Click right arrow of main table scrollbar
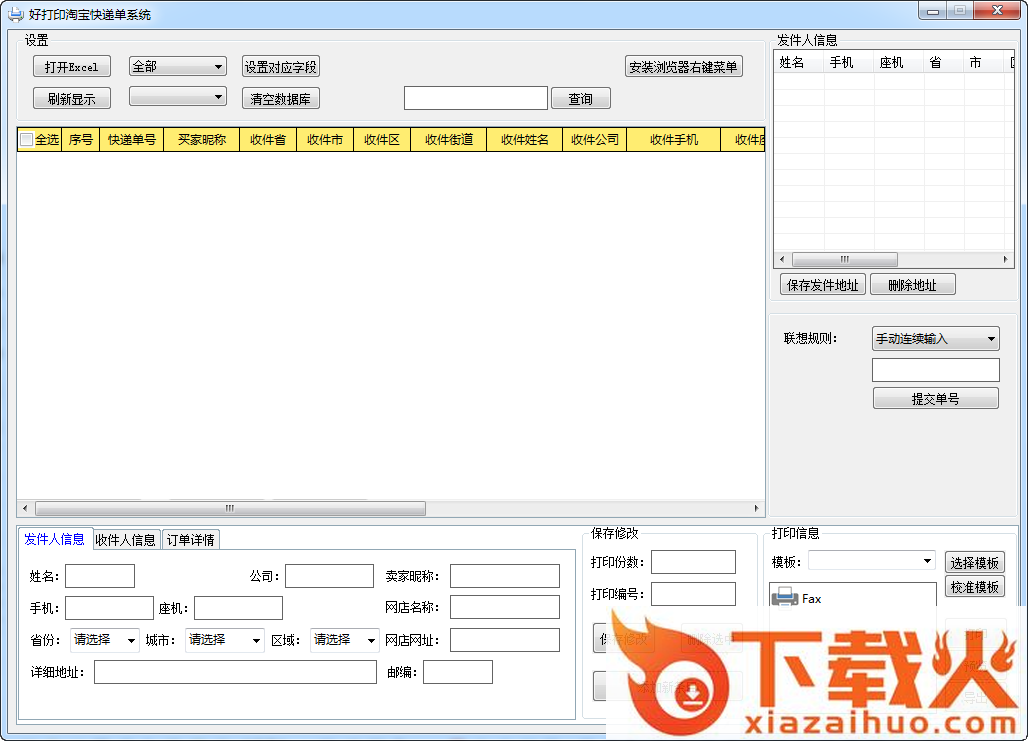Screen dimensions: 1028x741 pyautogui.click(x=757, y=508)
